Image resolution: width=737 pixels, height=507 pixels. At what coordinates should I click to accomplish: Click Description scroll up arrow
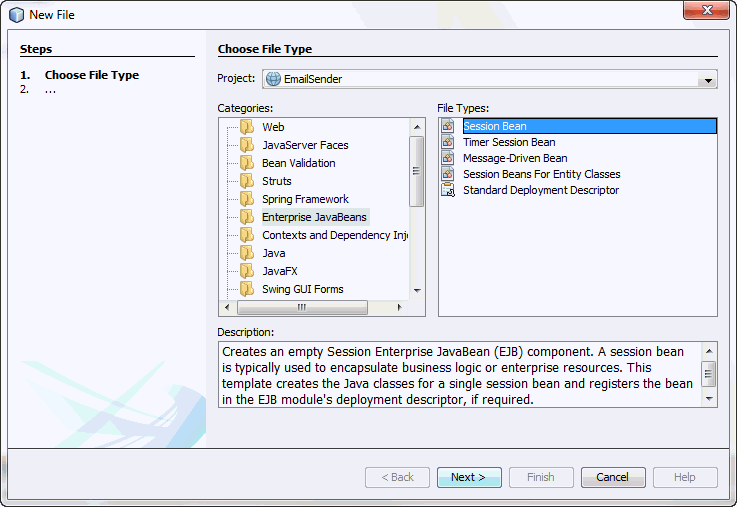coord(709,351)
